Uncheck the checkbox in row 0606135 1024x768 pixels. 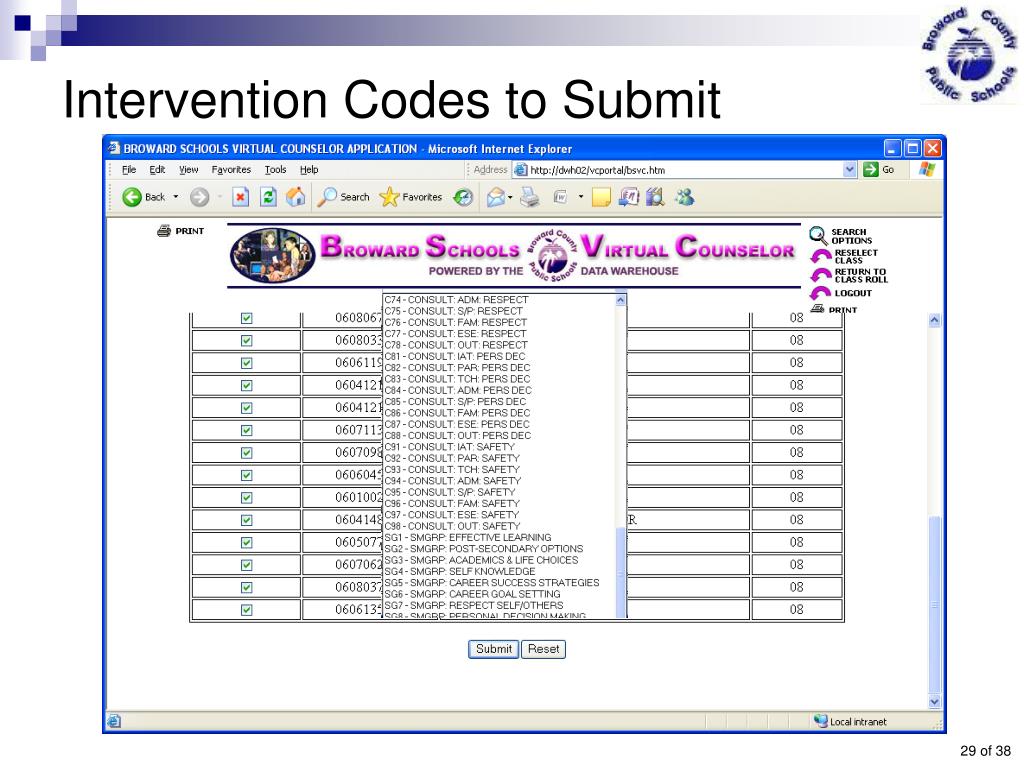(246, 610)
